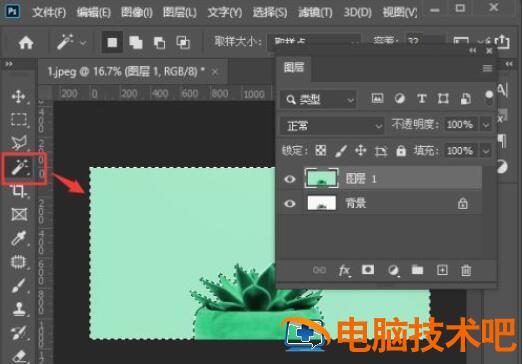This screenshot has height=364, width=523.
Task: Filter for smart object layers
Action: 466,98
